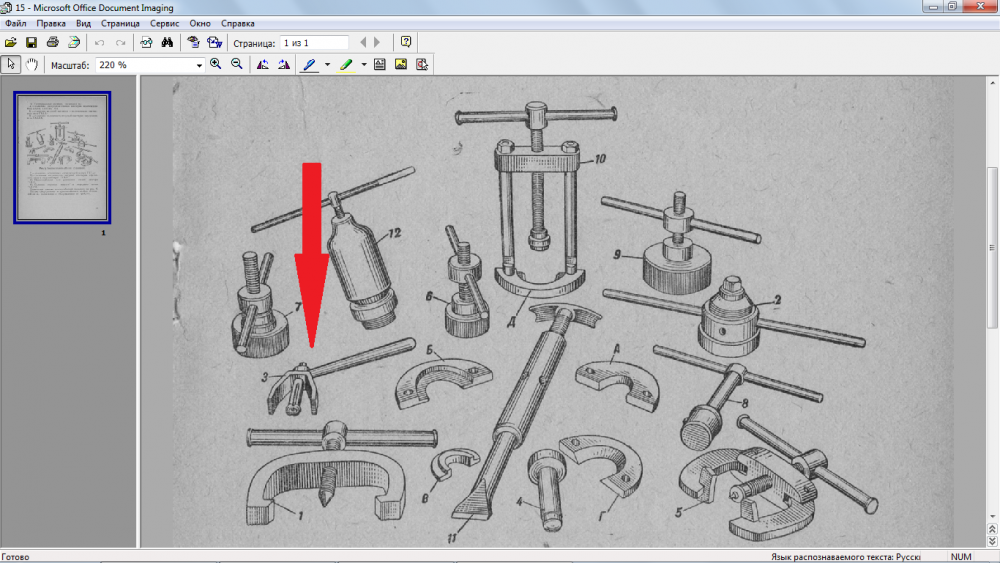The image size is (1000, 563).
Task: Zoom out with the magnifier minus icon
Action: tap(237, 64)
